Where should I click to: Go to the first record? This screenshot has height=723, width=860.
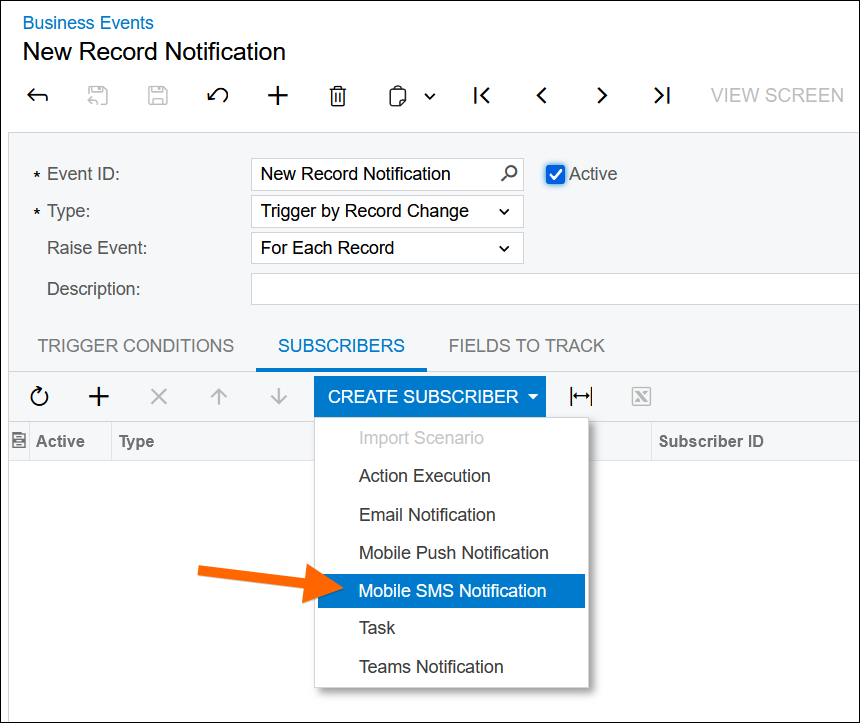pos(481,95)
